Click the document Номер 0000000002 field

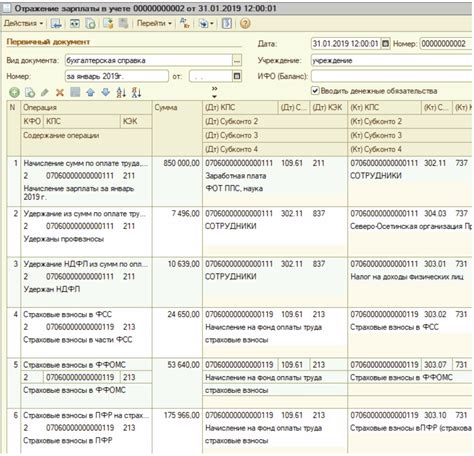pos(446,43)
